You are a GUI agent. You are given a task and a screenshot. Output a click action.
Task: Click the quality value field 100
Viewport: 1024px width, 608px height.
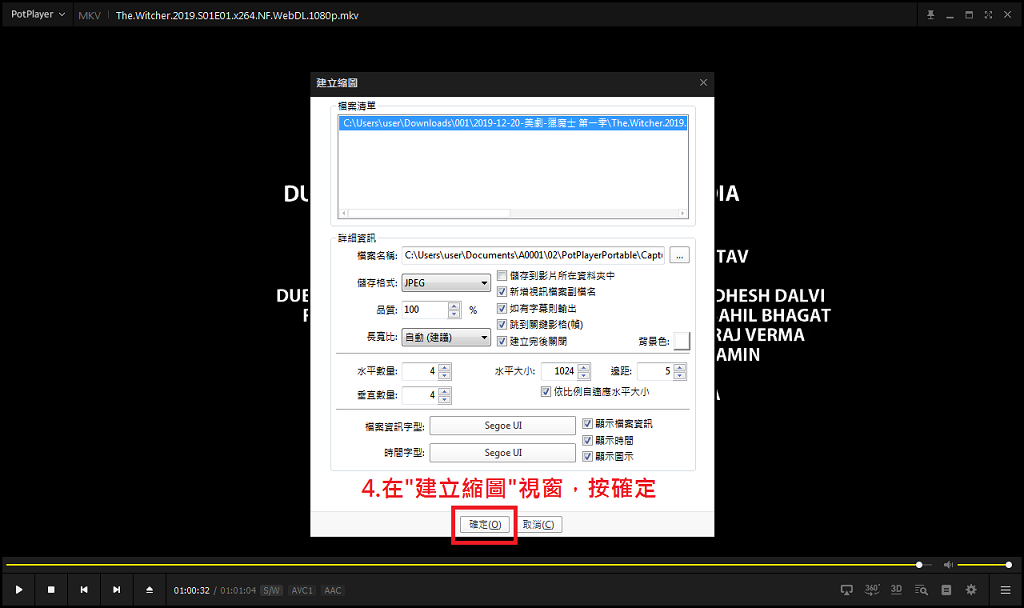[425, 310]
